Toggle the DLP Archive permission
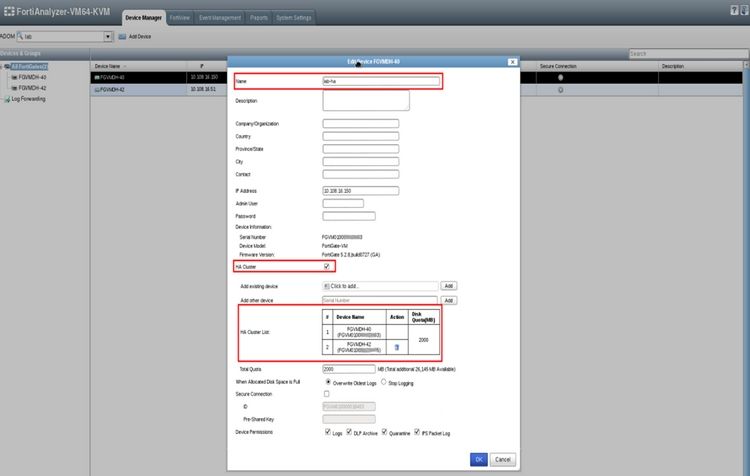 [x=349, y=432]
